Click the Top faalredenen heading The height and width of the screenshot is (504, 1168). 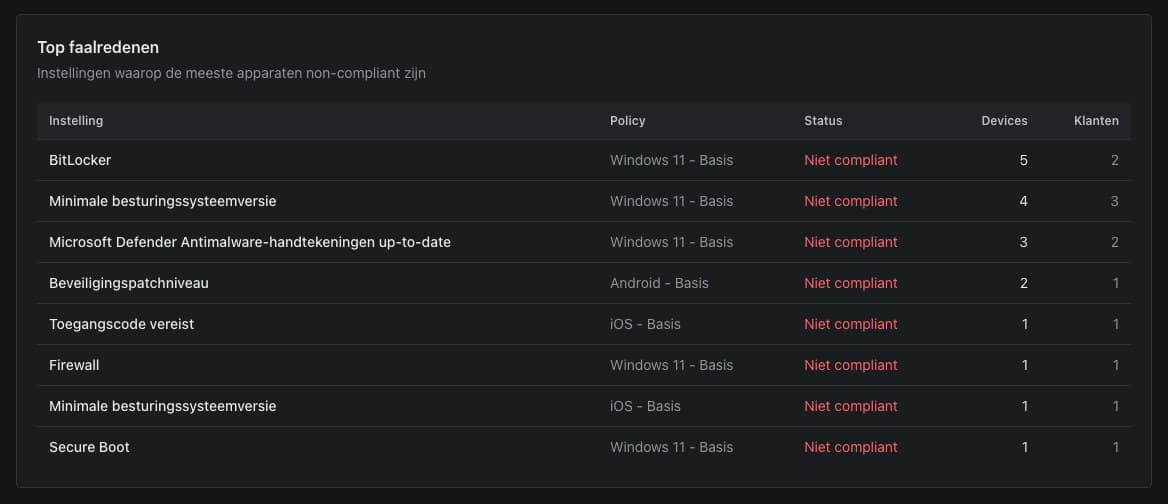[98, 48]
